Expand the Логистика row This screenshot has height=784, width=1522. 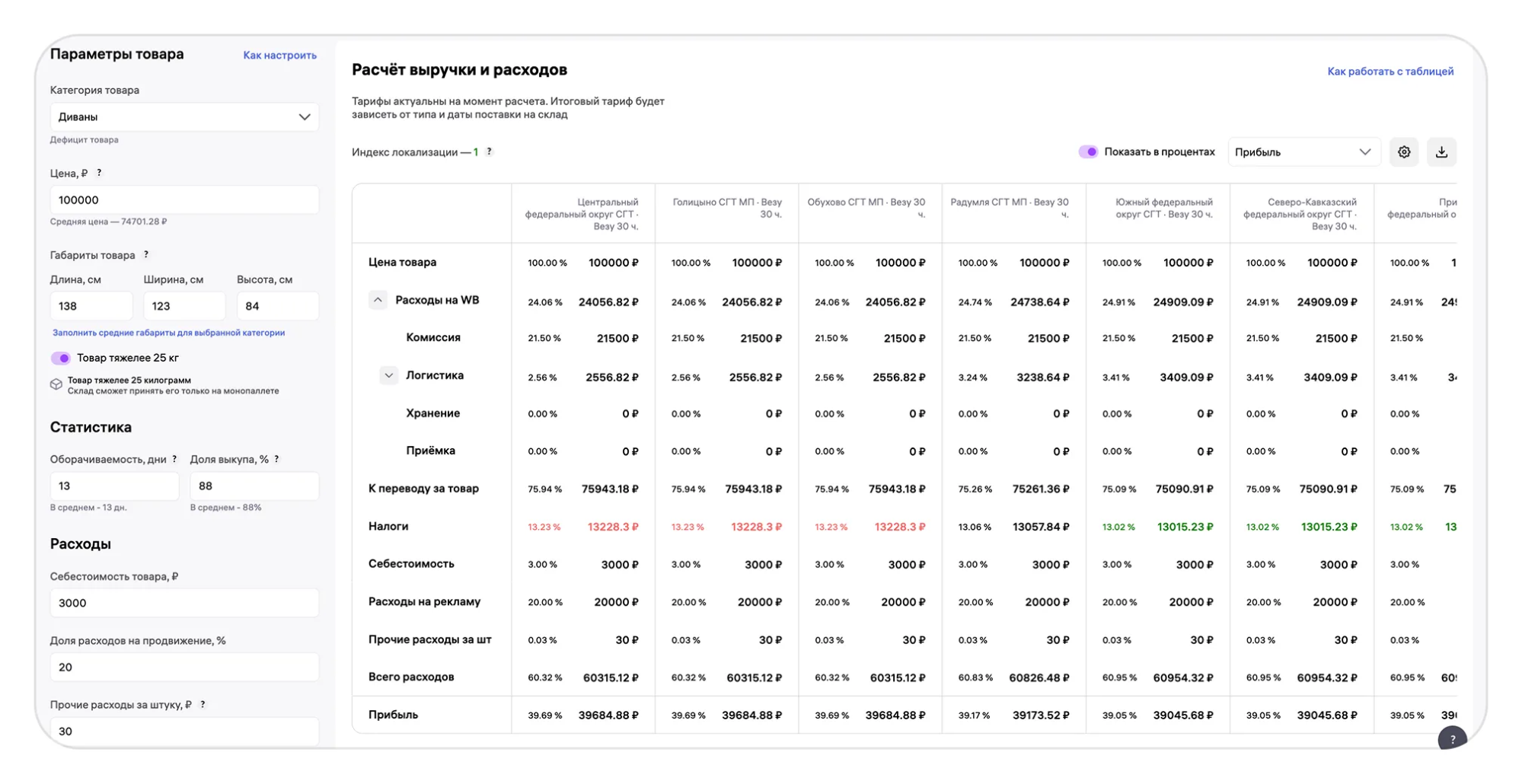click(388, 375)
